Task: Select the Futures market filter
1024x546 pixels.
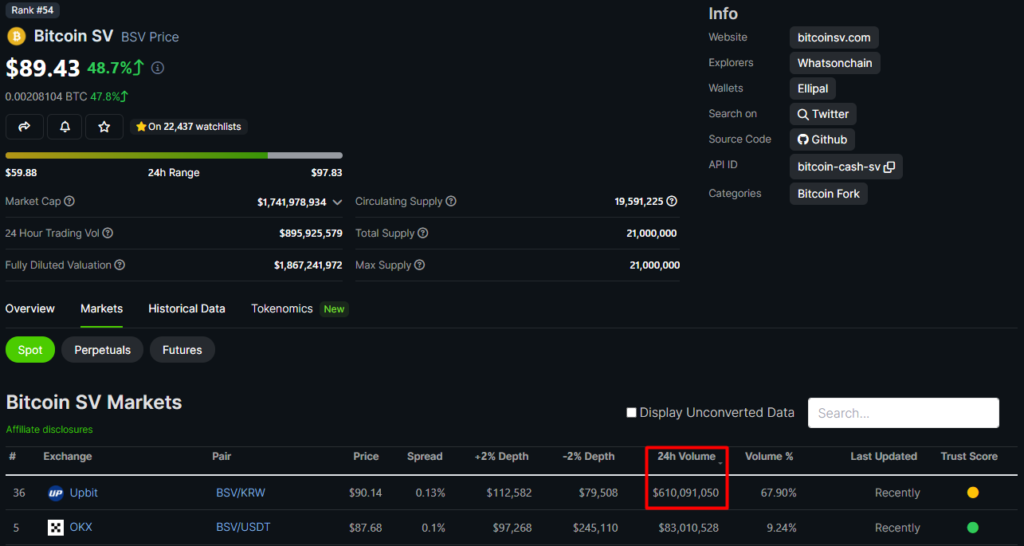Action: [x=182, y=350]
